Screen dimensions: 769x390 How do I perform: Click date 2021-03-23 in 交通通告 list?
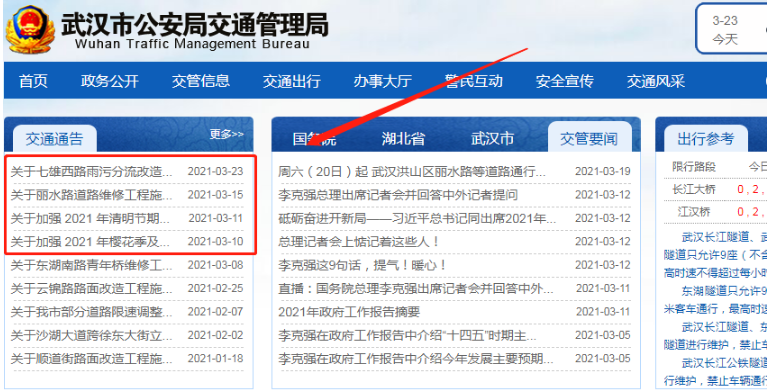tap(215, 172)
